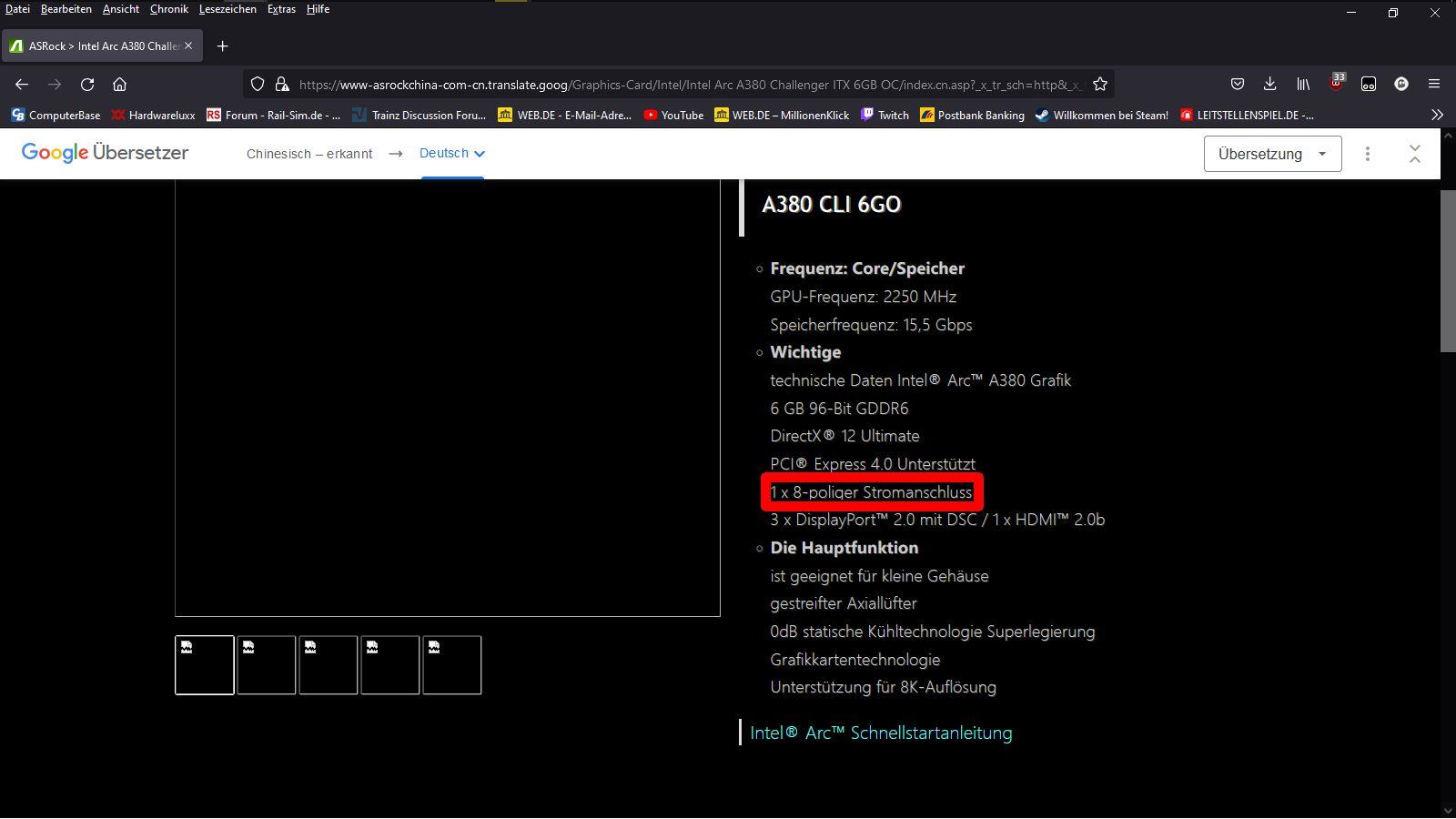Select Chinesisch – erkannt source language
The image size is (1456, 819).
click(309, 154)
